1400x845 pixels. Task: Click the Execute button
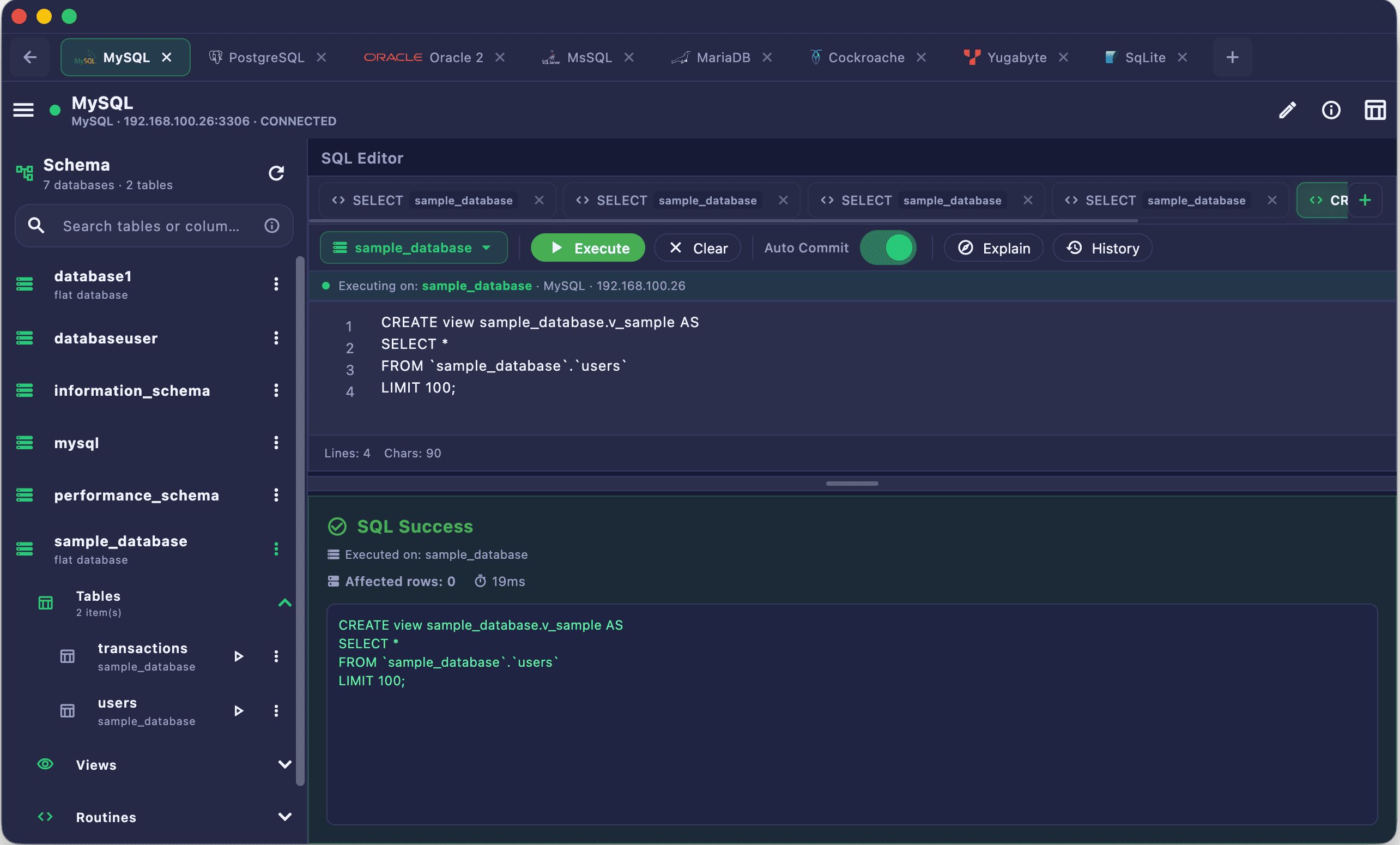(x=588, y=248)
